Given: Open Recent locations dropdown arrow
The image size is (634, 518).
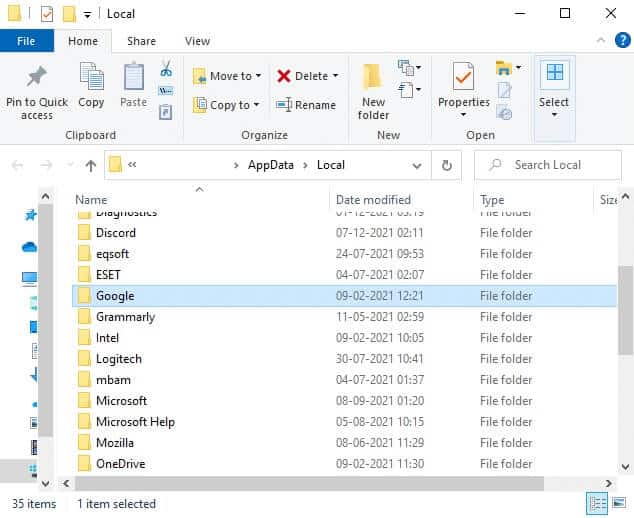Looking at the screenshot, I should [x=70, y=165].
